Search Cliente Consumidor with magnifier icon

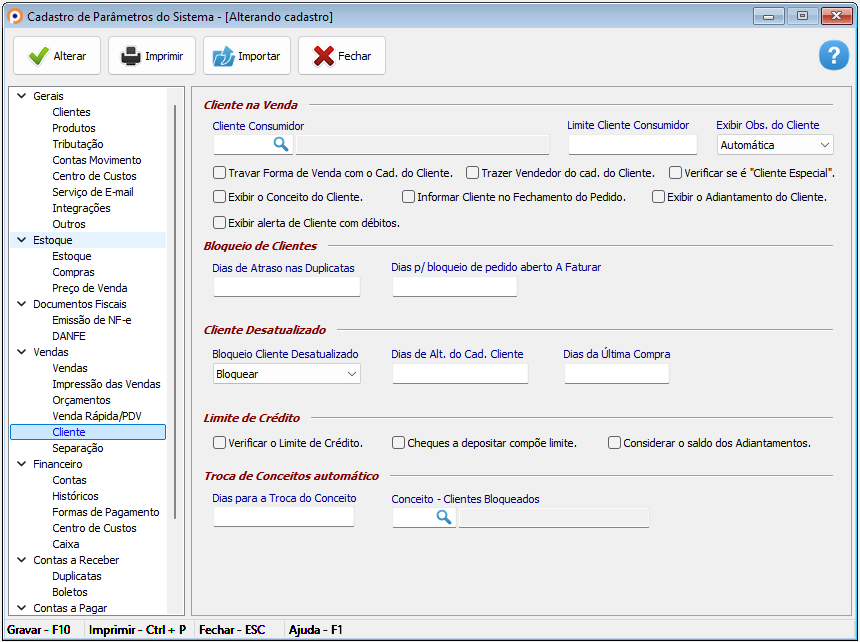[281, 145]
